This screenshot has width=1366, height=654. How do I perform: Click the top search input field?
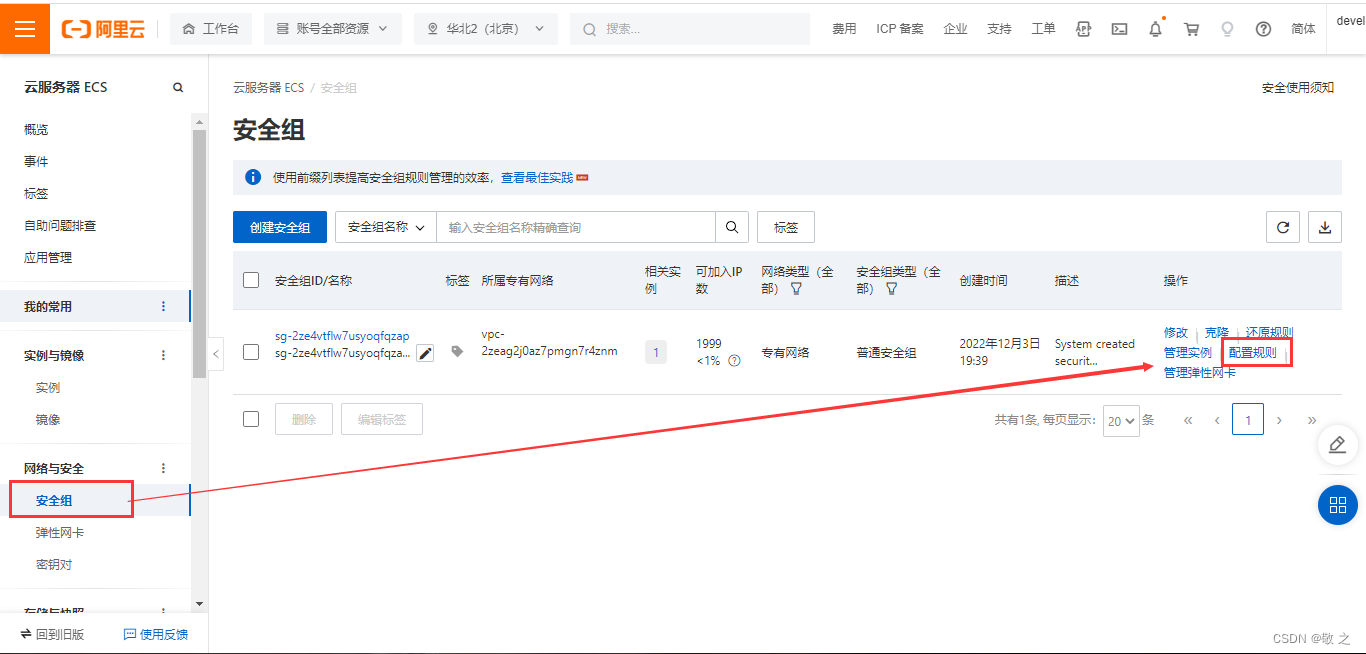pos(690,29)
